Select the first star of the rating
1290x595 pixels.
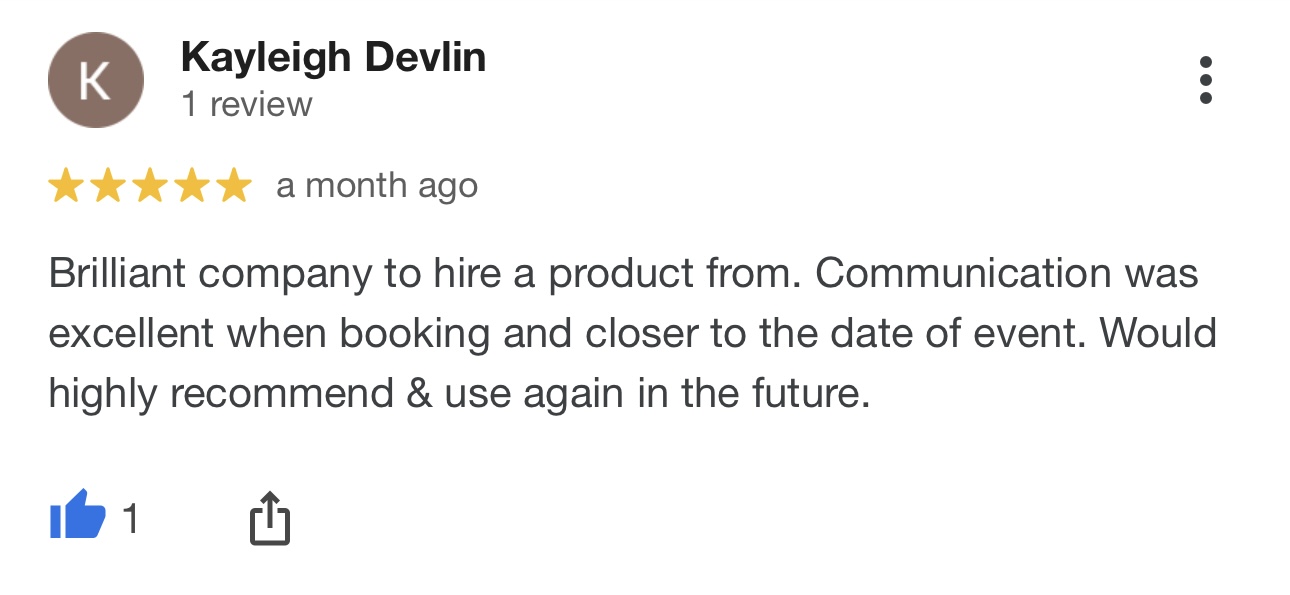click(66, 186)
